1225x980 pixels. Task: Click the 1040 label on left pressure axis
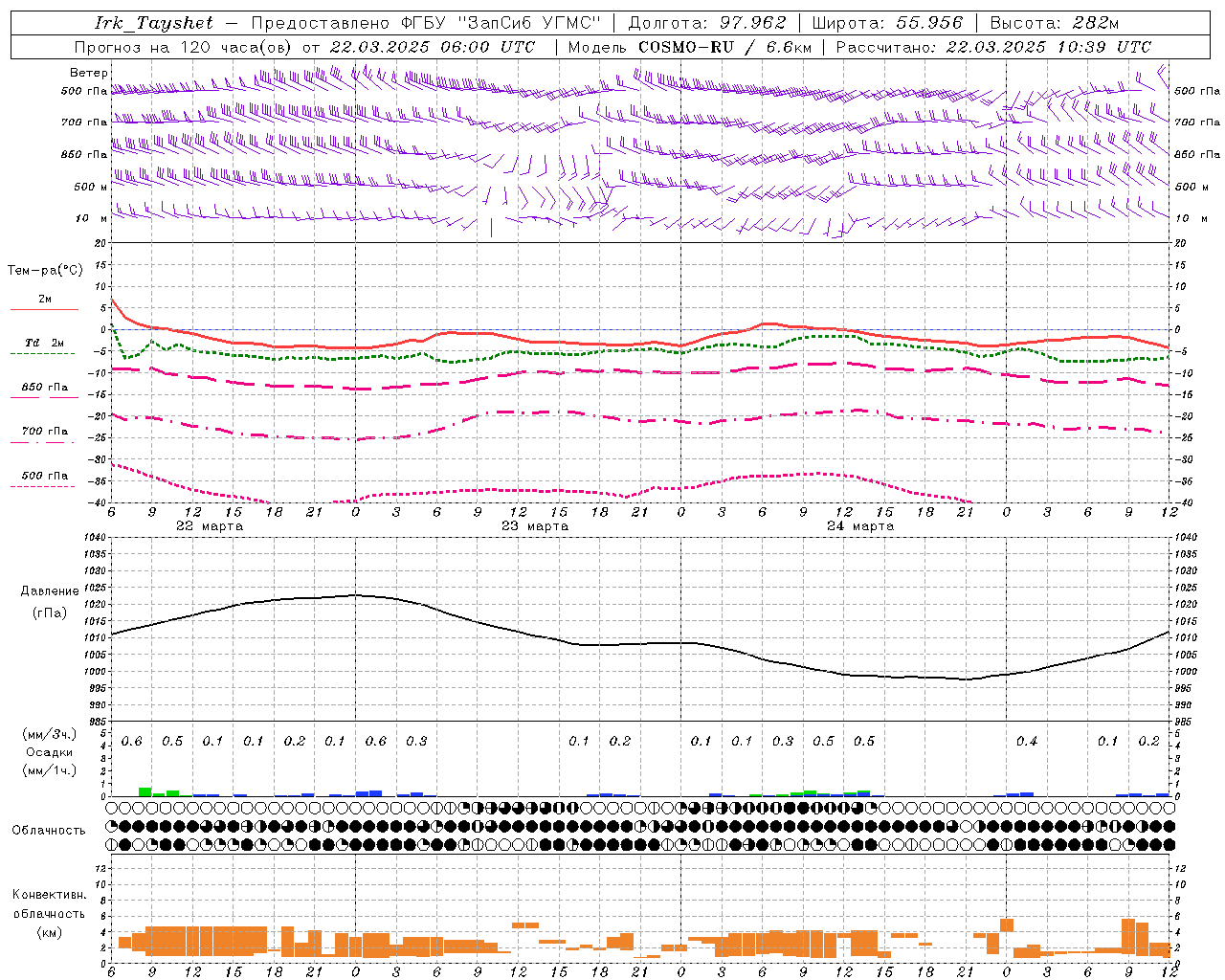click(95, 538)
